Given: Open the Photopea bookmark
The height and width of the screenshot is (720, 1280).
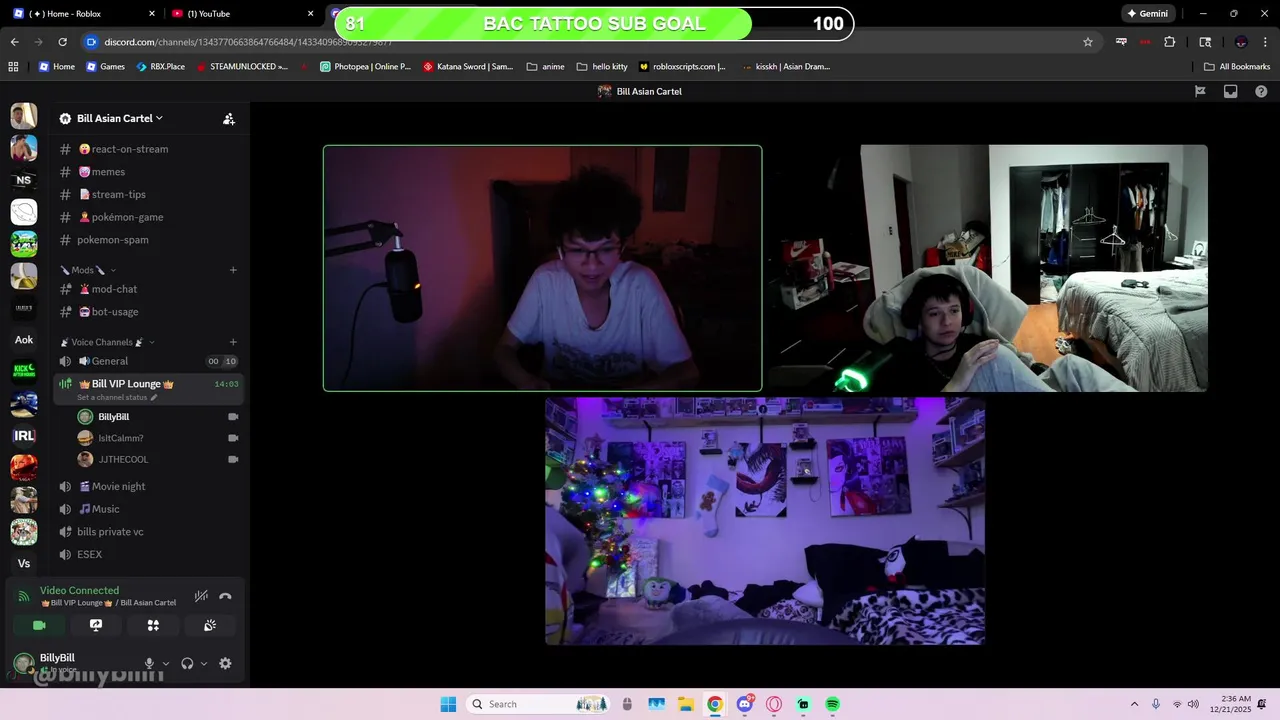Looking at the screenshot, I should tap(365, 67).
